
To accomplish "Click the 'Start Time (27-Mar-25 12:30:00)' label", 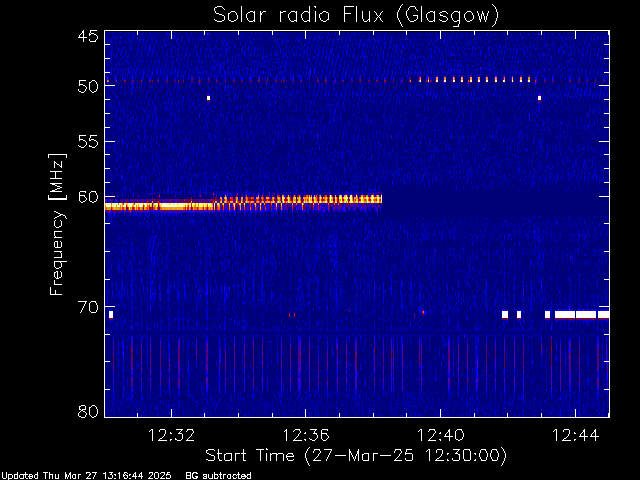I will (356, 456).
